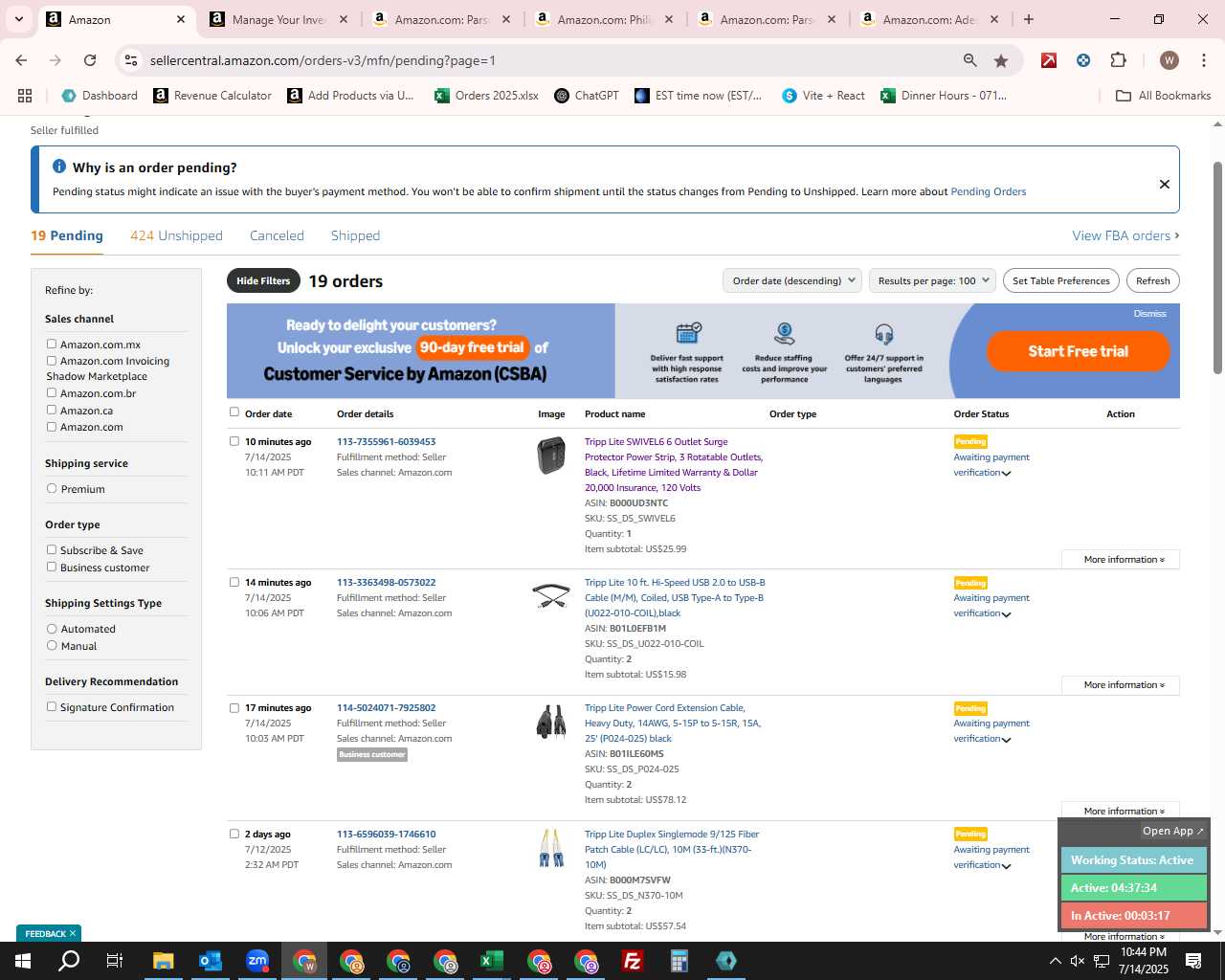Expand More information for order 113-7355961-6039453
The image size is (1225, 980).
click(x=1121, y=559)
